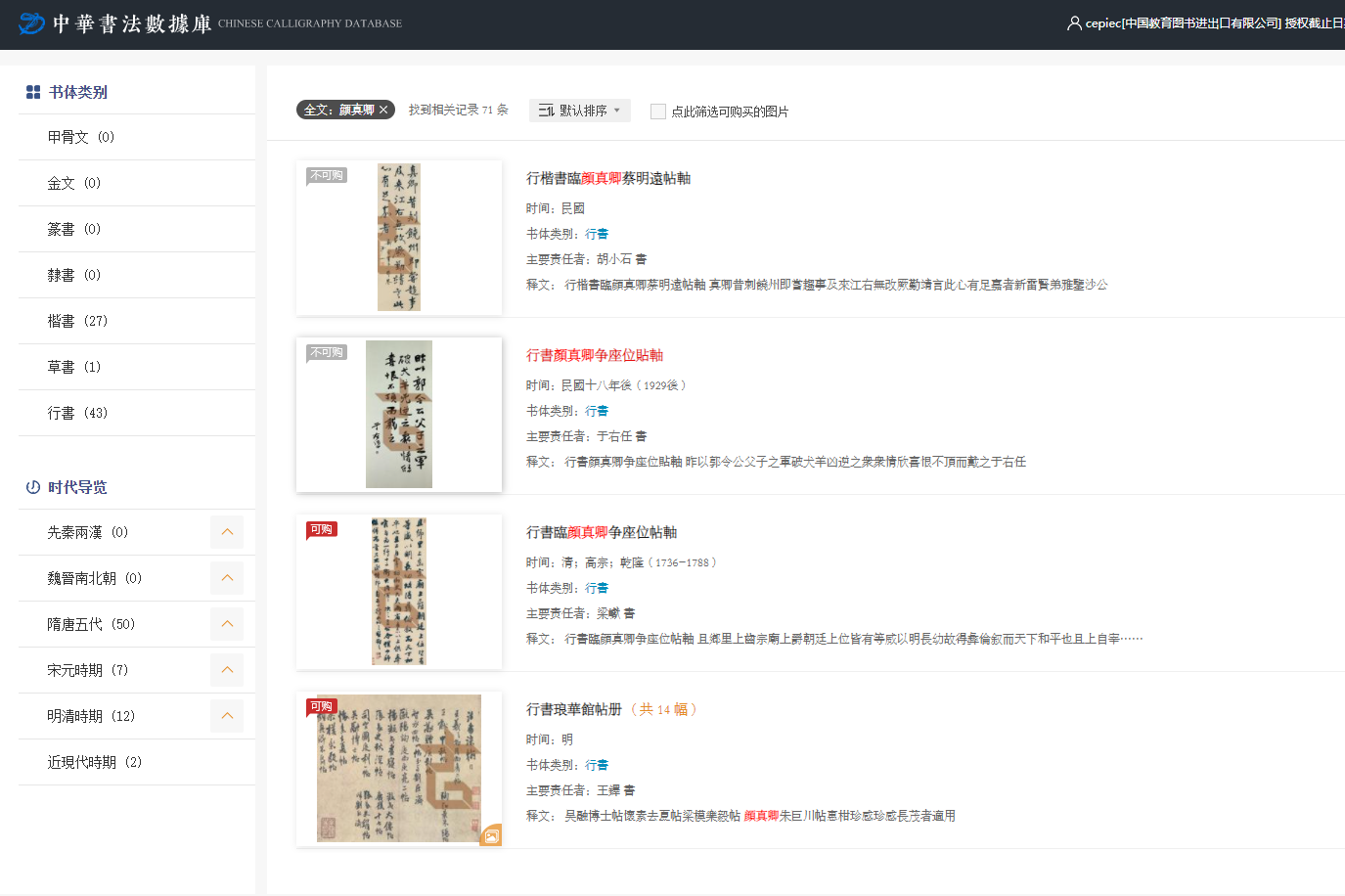
Task: Click the 书体类别 grid icon
Action: click(33, 92)
